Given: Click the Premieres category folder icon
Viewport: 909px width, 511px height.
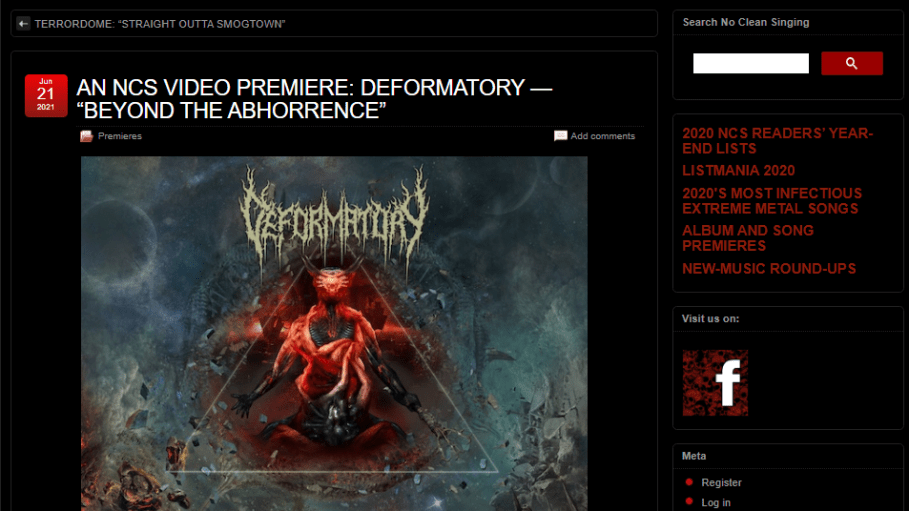Looking at the screenshot, I should (x=86, y=136).
